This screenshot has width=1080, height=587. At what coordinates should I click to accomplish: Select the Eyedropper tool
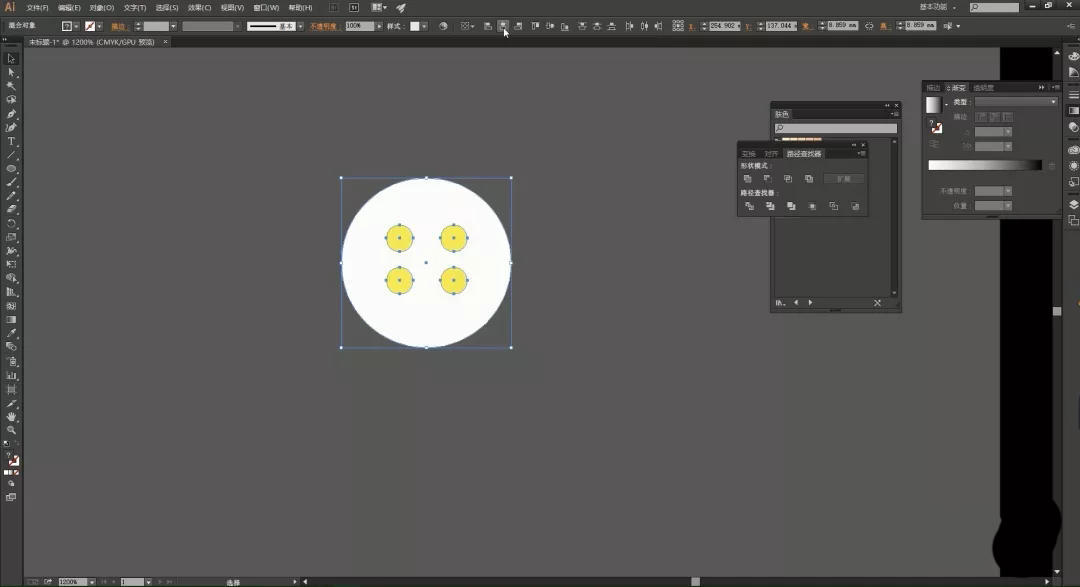[11, 333]
